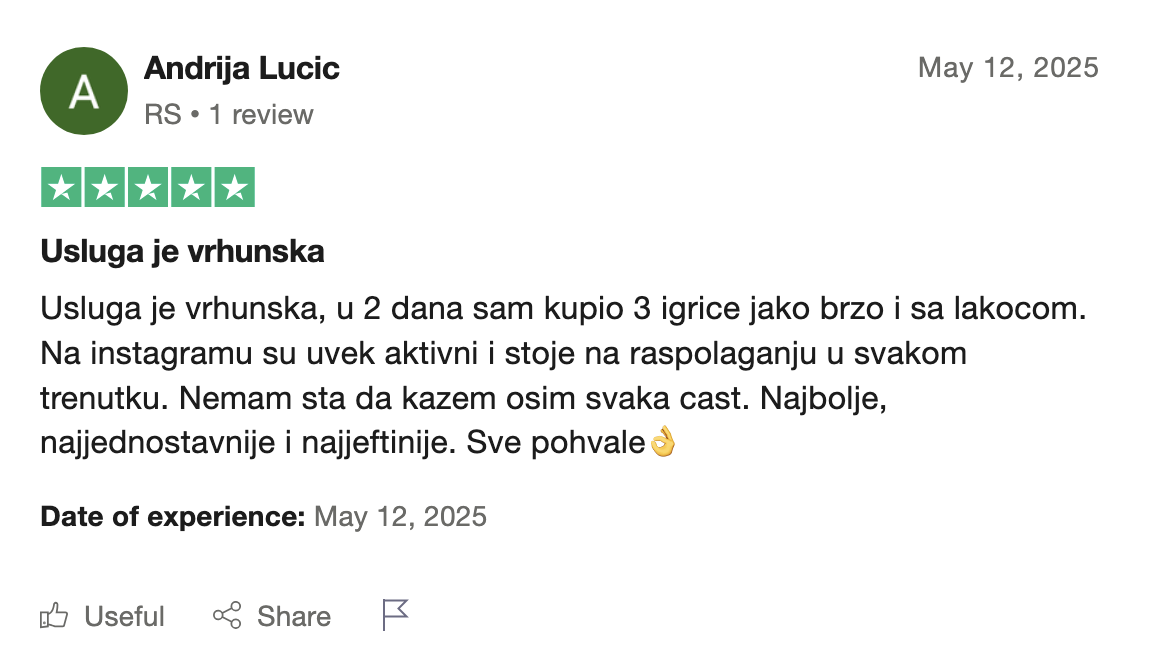Click the OK hand emoji in review
This screenshot has height=660, width=1174.
(663, 441)
